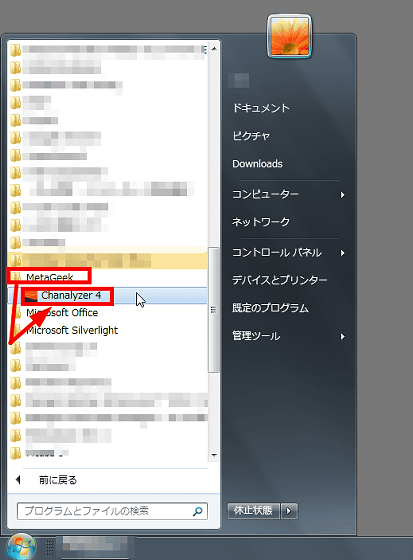Open ドキュメント

tap(261, 108)
